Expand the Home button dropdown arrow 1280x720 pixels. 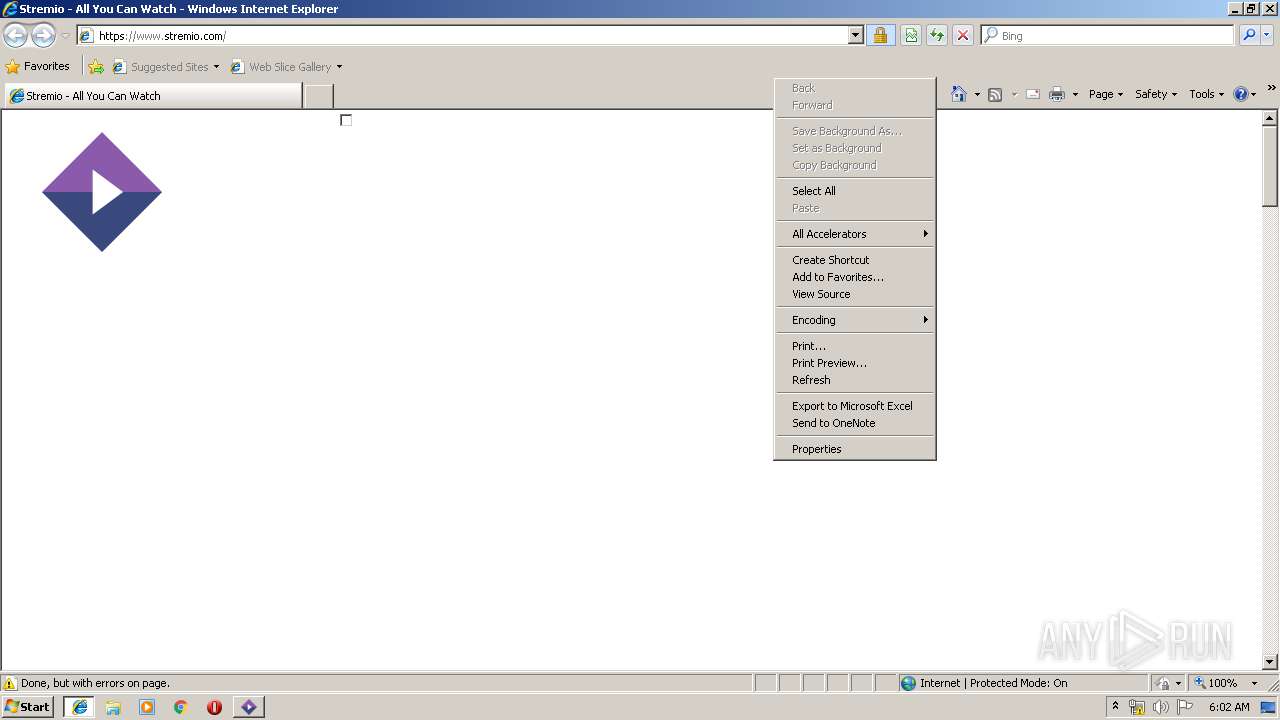[x=977, y=95]
